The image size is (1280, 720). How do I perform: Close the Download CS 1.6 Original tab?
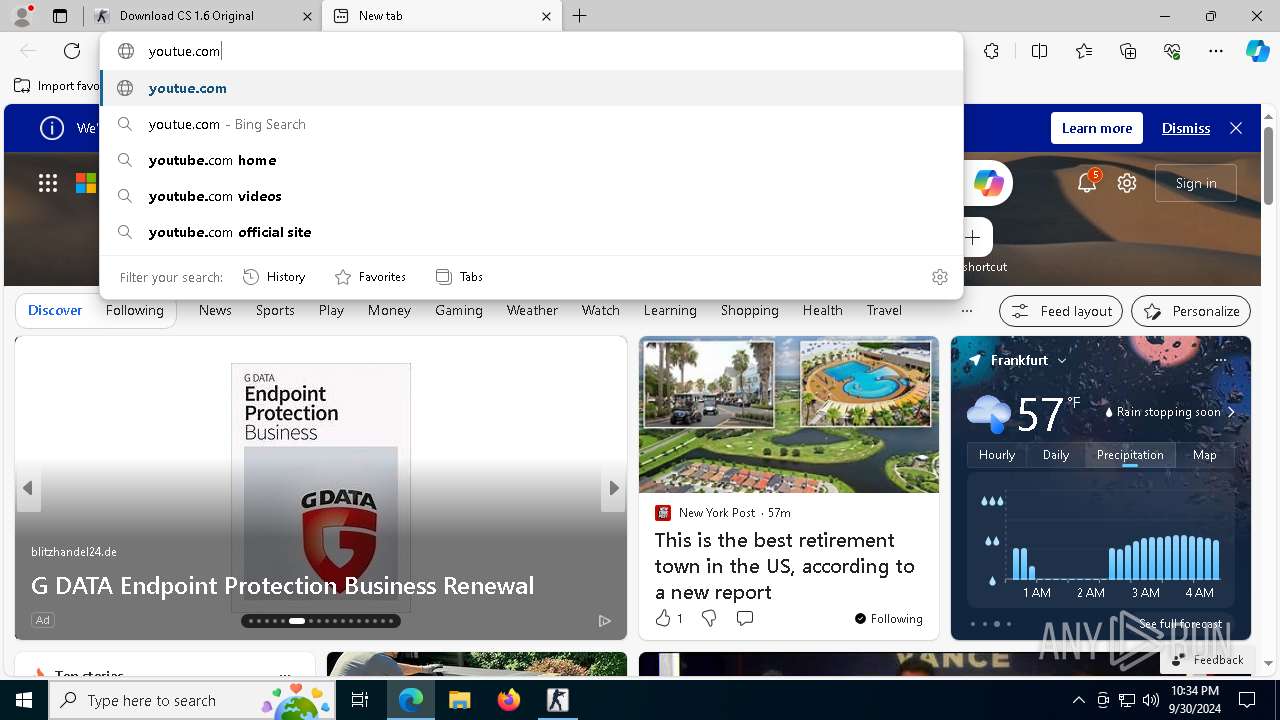pyautogui.click(x=308, y=16)
